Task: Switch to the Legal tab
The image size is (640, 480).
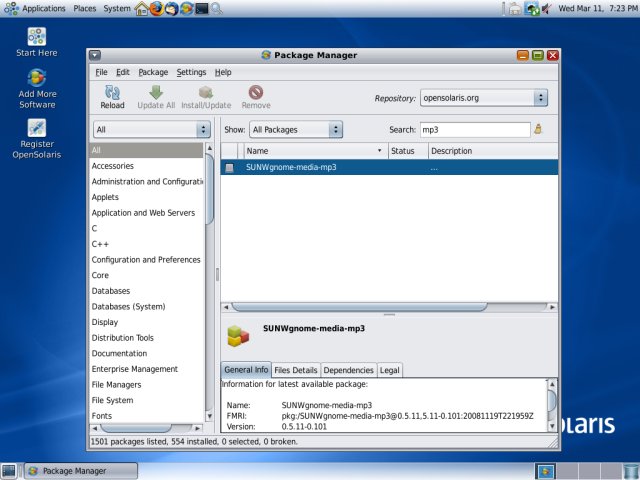Action: 389,370
